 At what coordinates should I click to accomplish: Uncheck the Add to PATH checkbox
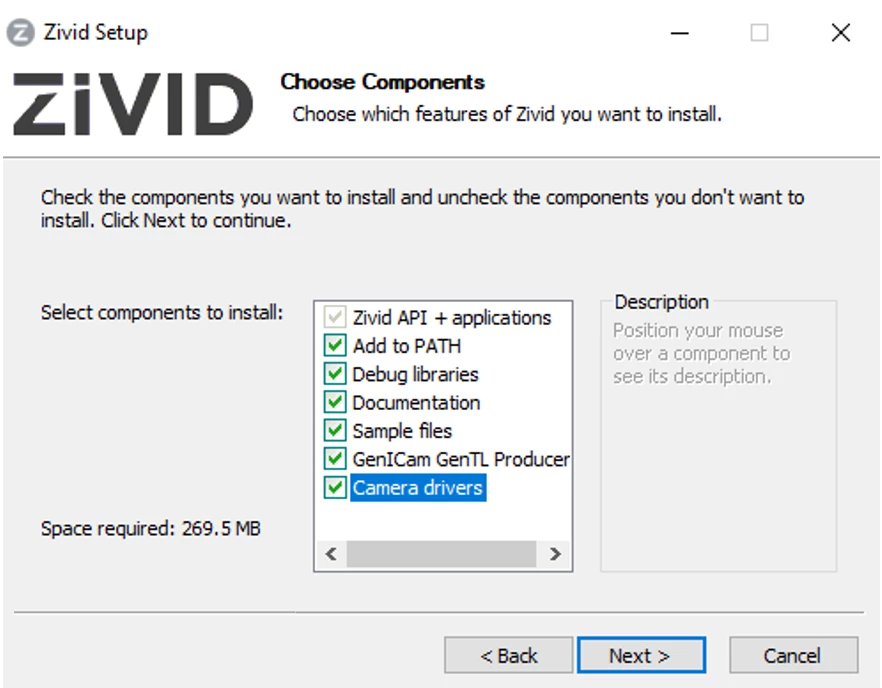click(x=335, y=345)
